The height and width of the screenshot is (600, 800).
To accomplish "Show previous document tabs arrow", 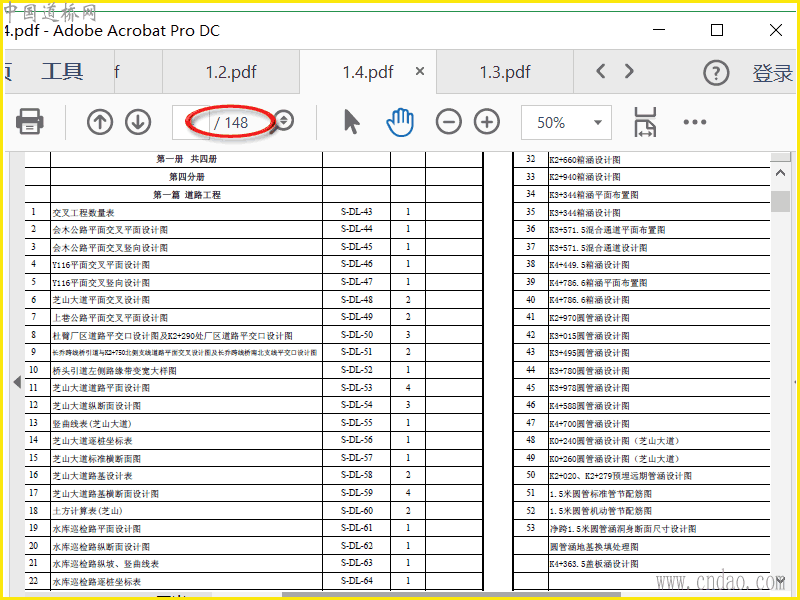I will click(x=601, y=71).
